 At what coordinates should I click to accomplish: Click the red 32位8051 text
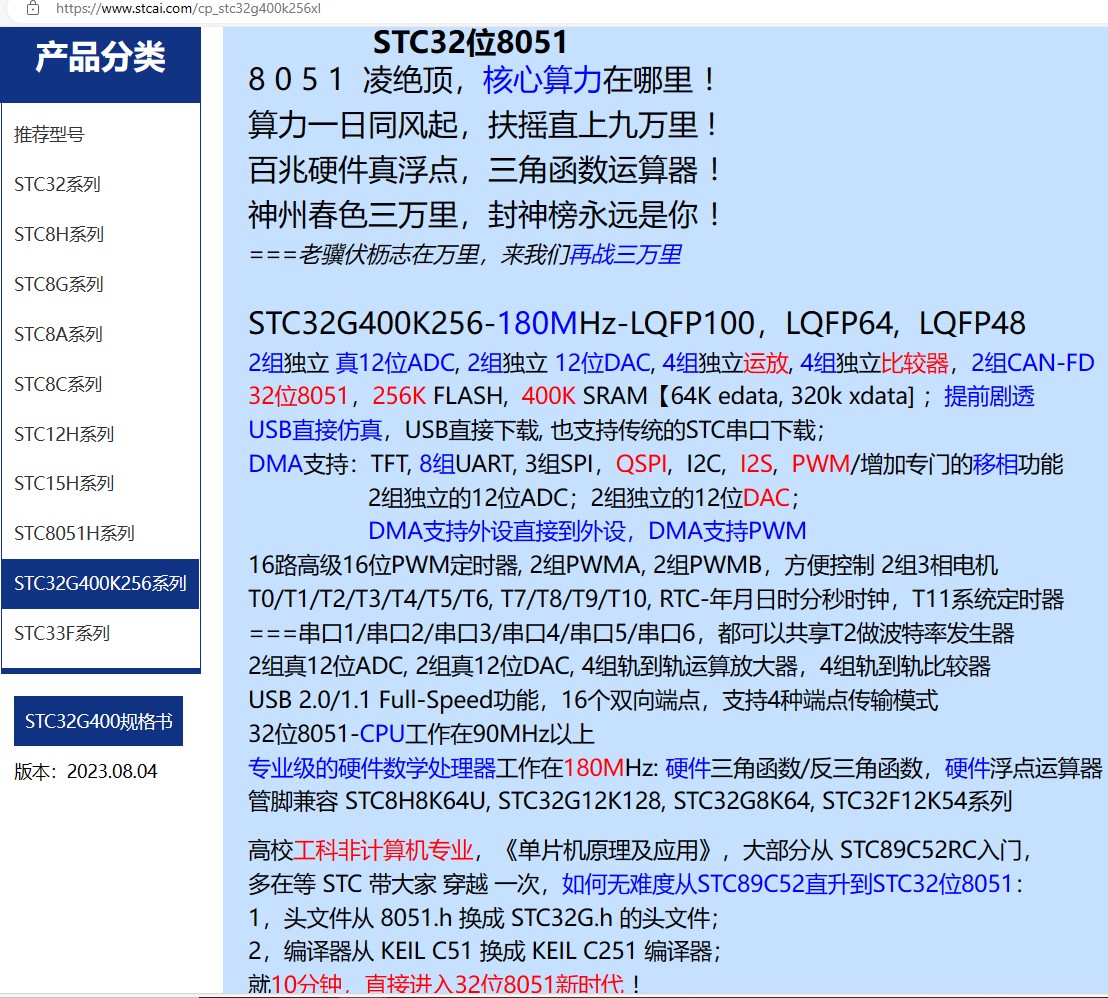(298, 397)
